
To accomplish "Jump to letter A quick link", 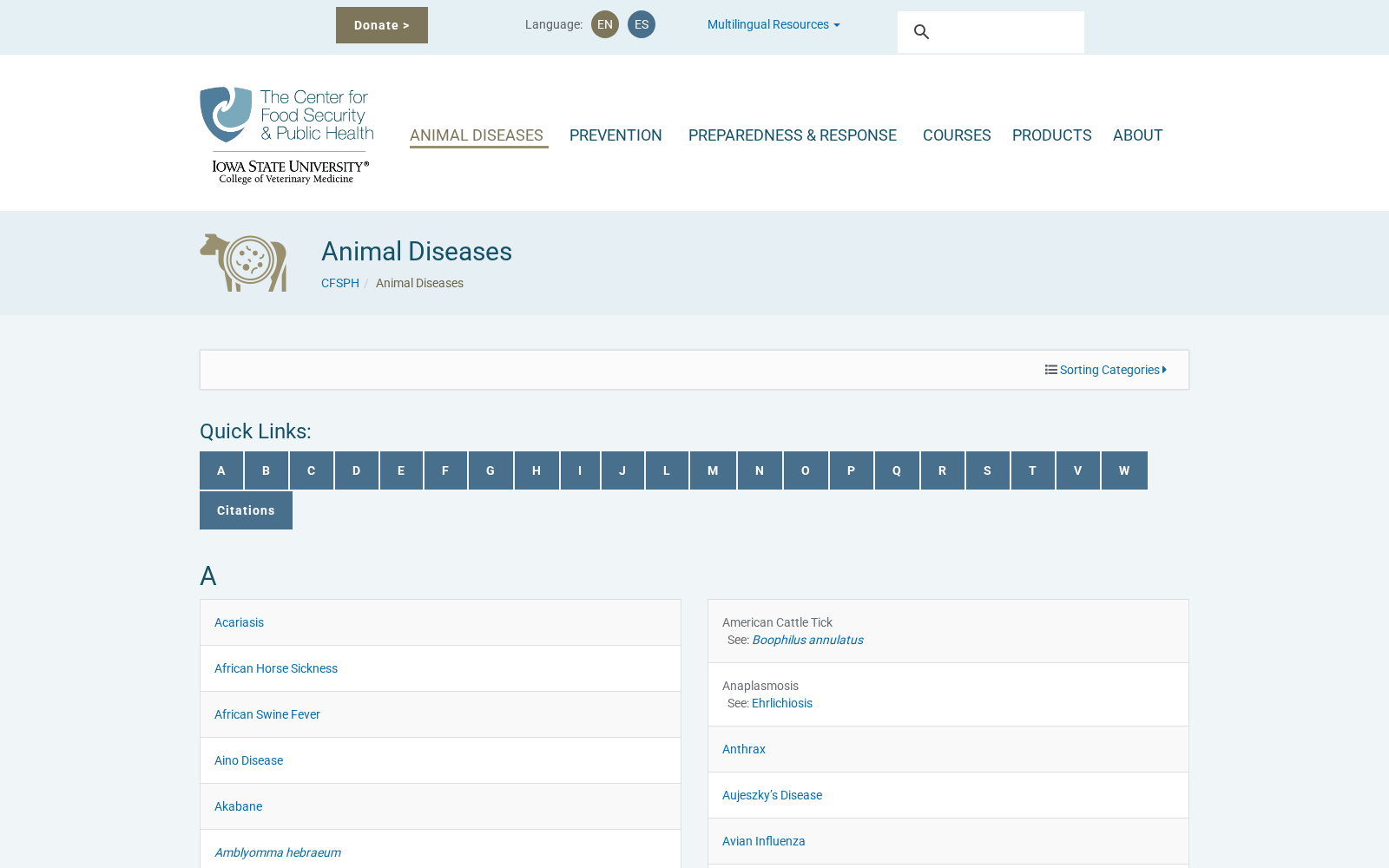I will click(x=221, y=470).
